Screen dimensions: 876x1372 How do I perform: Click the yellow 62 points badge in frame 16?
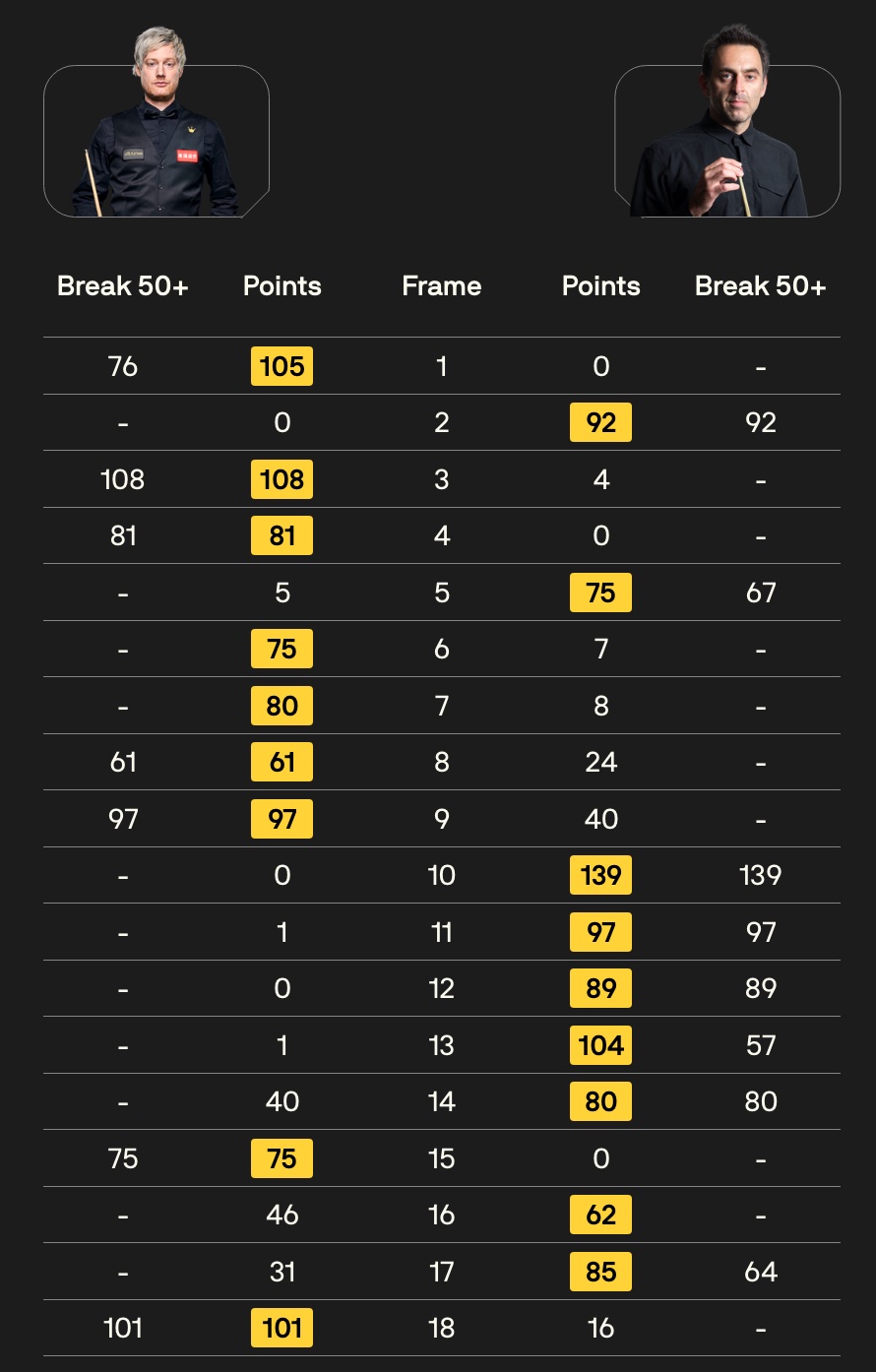point(600,1215)
